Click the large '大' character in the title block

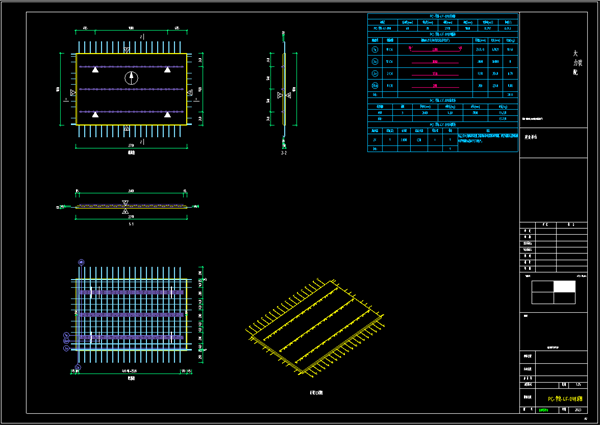click(x=575, y=53)
